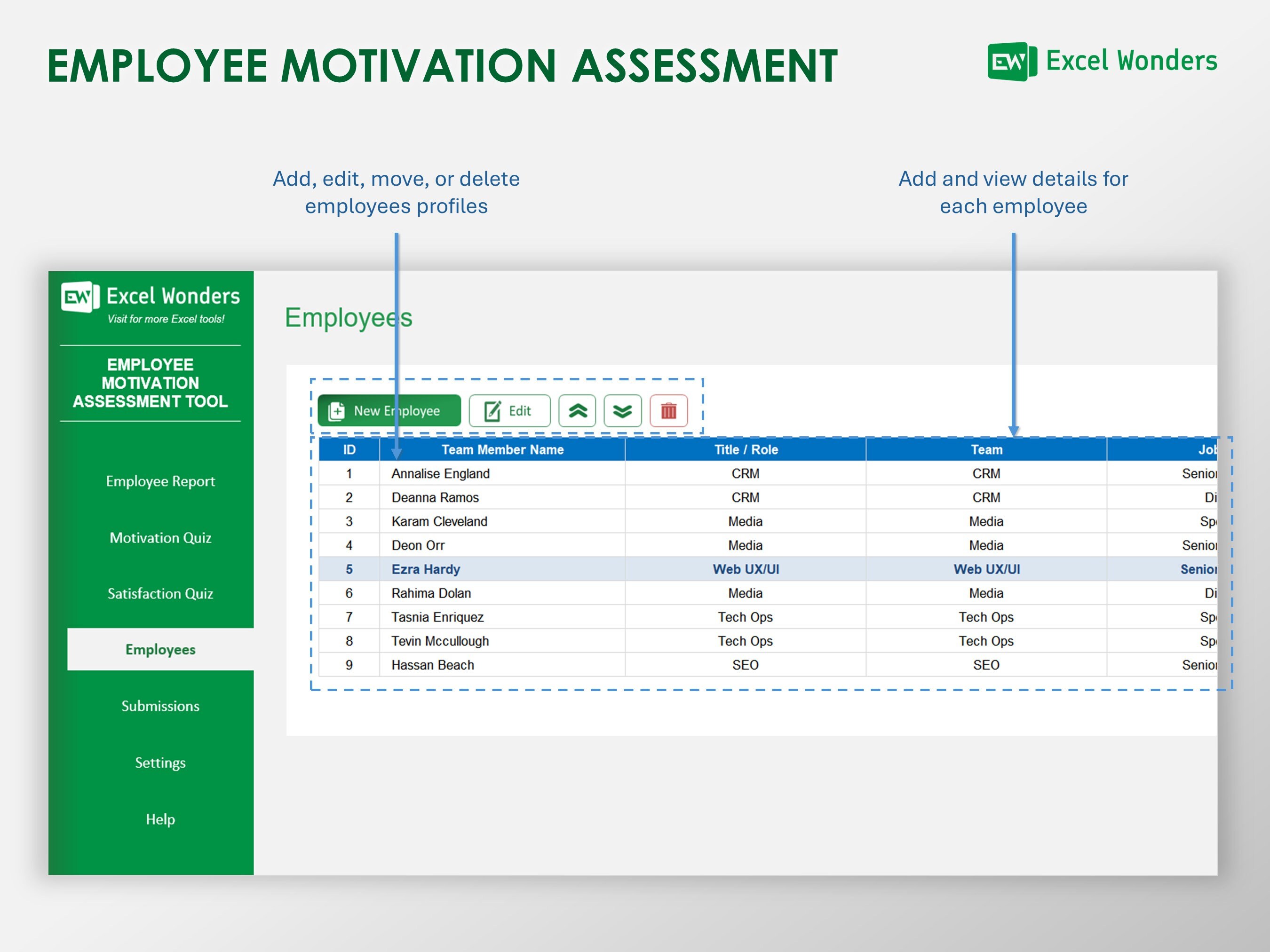Open the Help section
This screenshot has width=1270, height=952.
click(160, 819)
